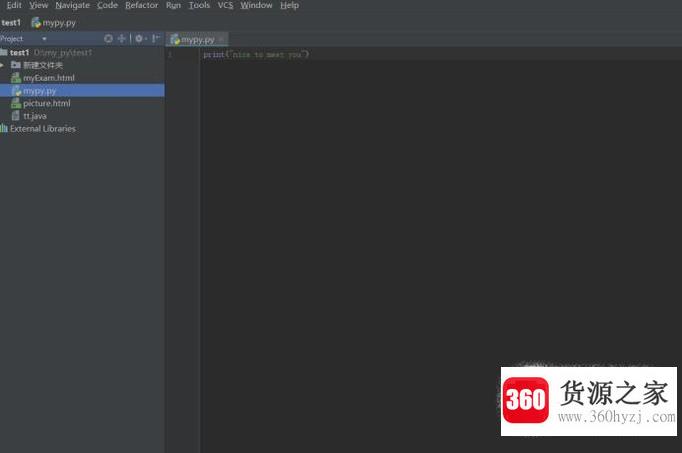Open the VCS menu
Screen dimensions: 682x453
(x=225, y=5)
